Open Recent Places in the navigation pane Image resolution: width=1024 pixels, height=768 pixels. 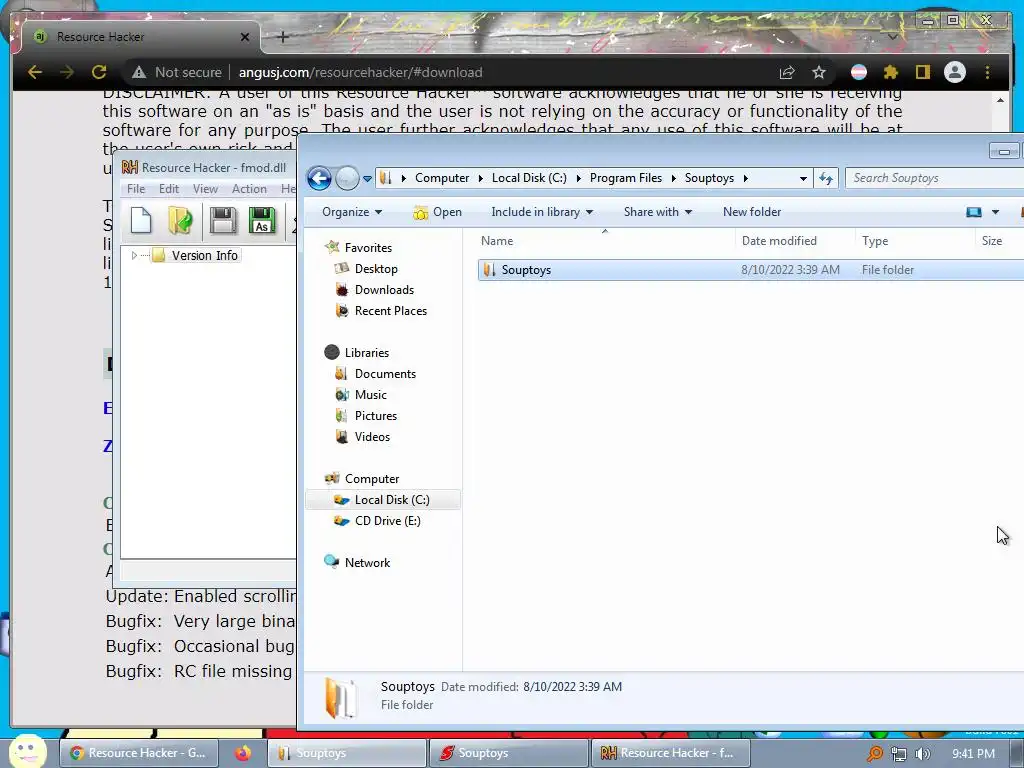[391, 311]
